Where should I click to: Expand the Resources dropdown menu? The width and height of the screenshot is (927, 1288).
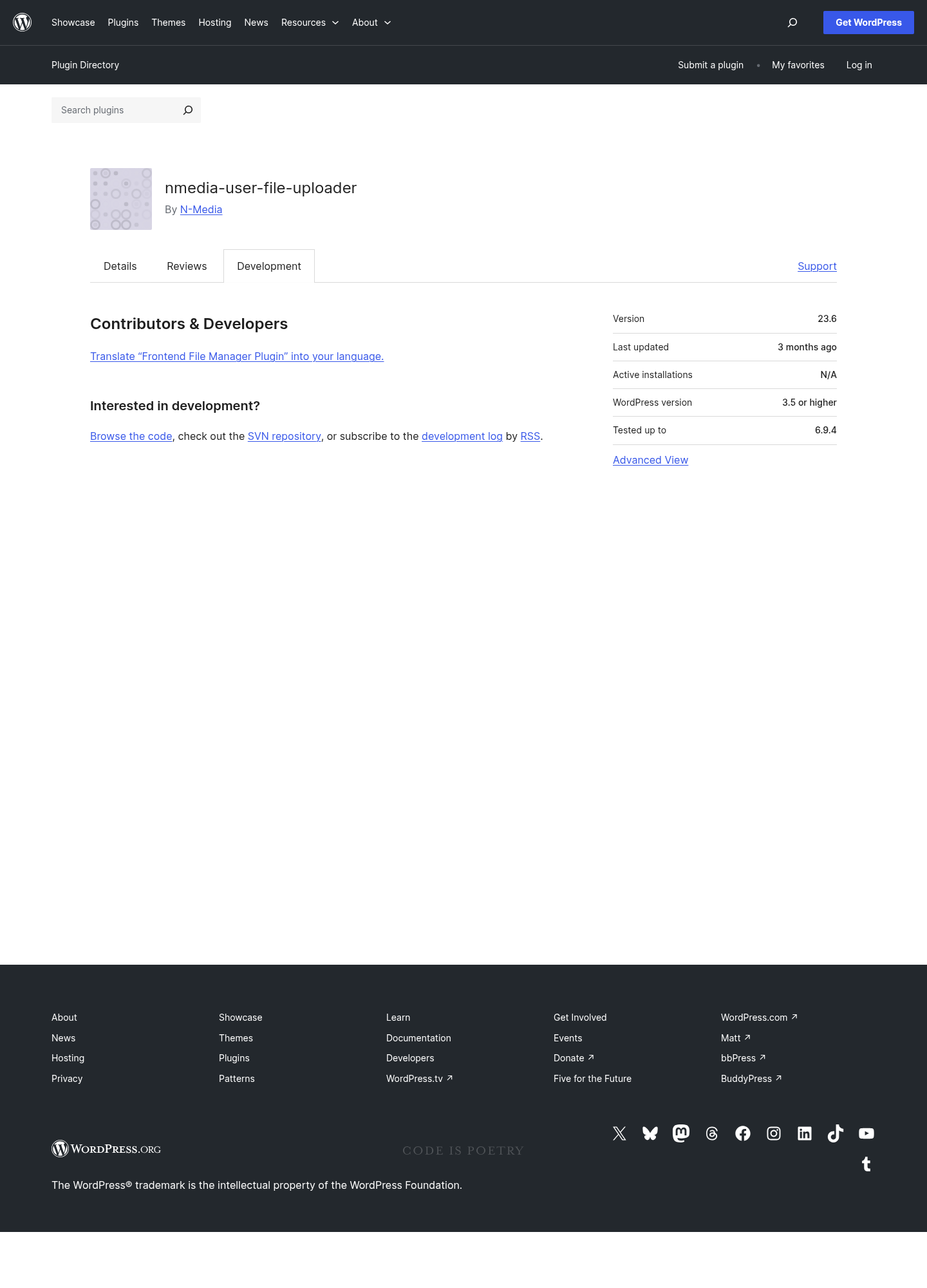pos(310,23)
